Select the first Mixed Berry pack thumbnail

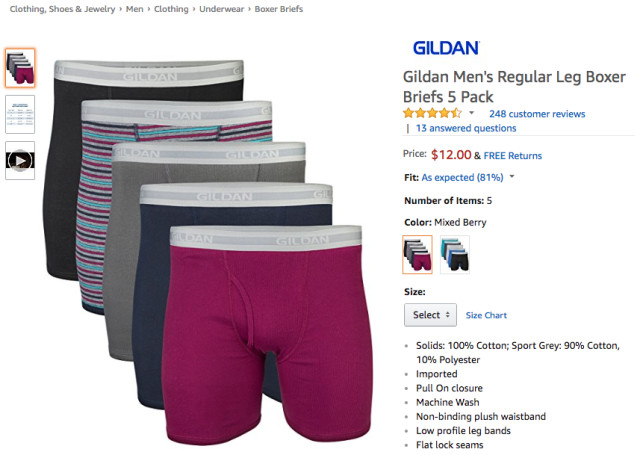pyautogui.click(x=20, y=68)
